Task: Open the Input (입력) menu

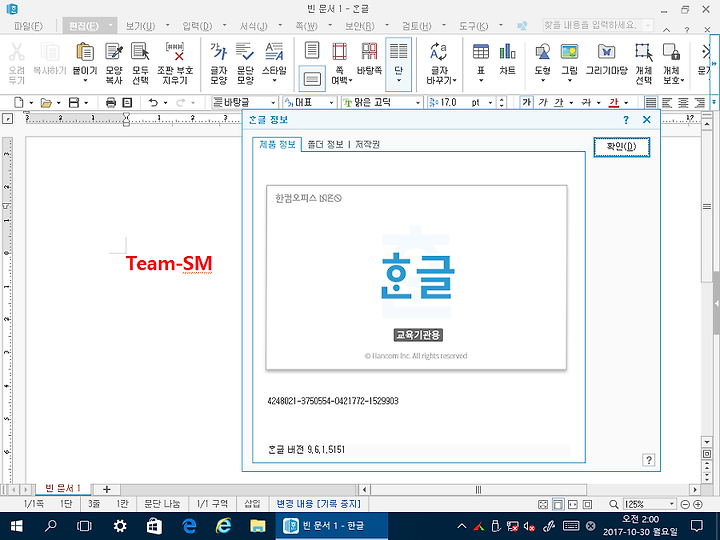Action: [197, 26]
